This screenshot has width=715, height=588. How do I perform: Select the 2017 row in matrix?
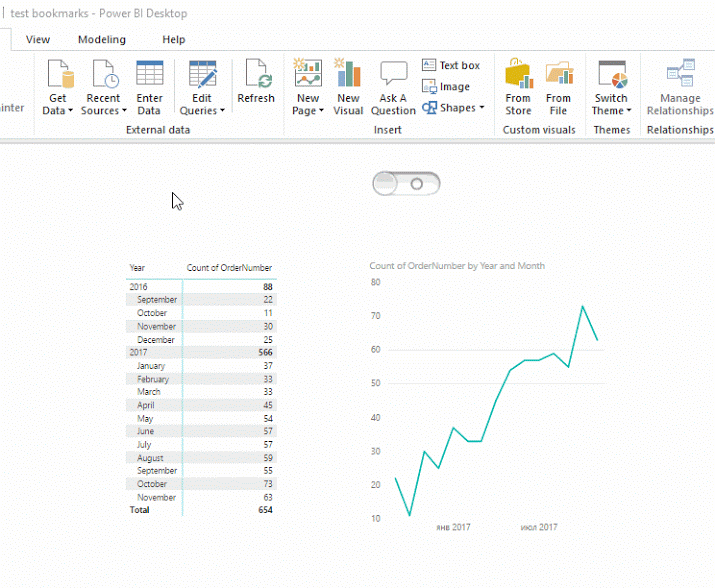point(201,353)
